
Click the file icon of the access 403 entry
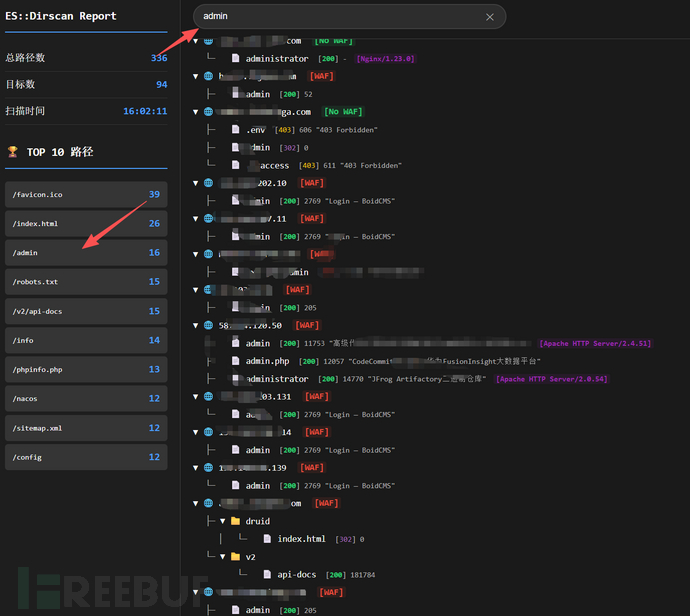236,165
